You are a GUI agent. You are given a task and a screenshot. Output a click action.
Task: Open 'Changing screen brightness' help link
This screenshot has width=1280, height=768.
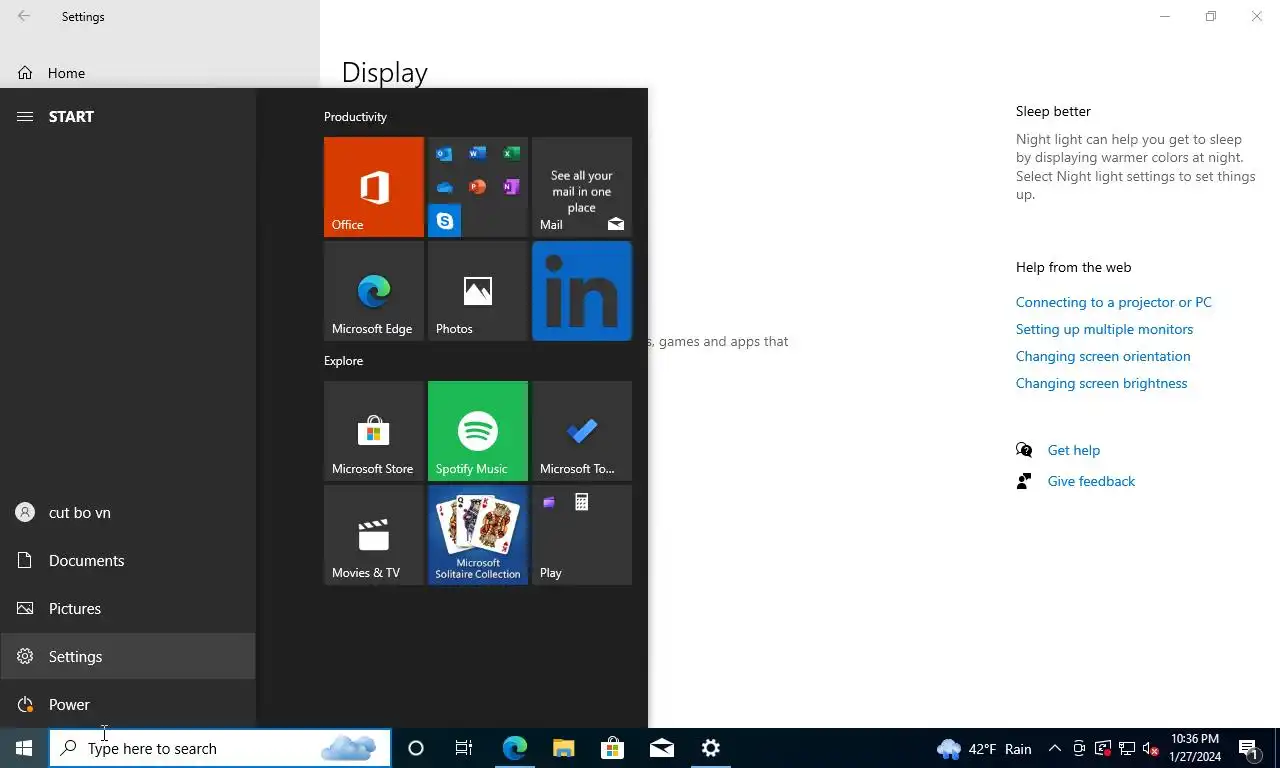[x=1101, y=383]
